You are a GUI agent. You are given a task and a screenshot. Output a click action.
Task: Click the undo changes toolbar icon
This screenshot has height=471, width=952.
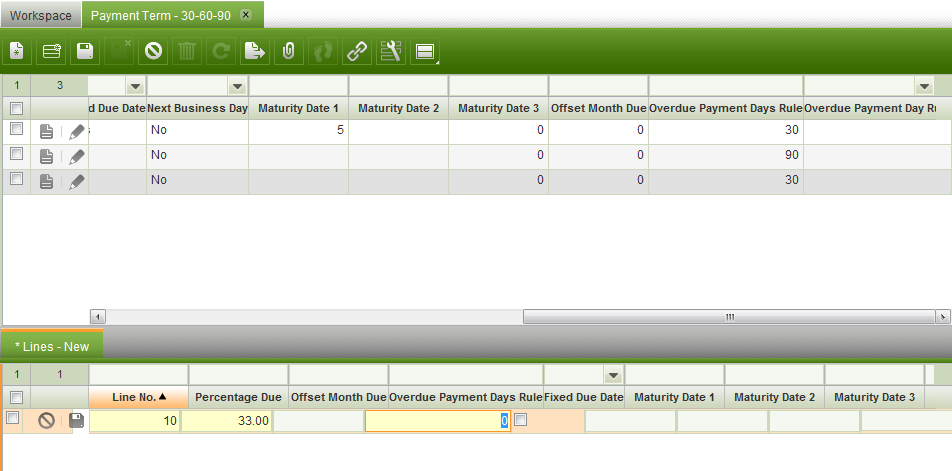coord(153,52)
